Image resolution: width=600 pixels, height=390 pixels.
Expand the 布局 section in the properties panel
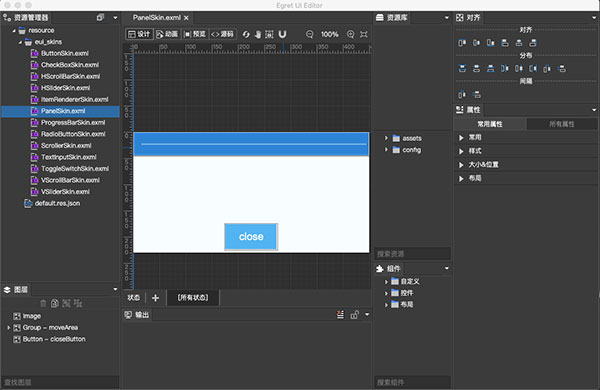[x=461, y=178]
